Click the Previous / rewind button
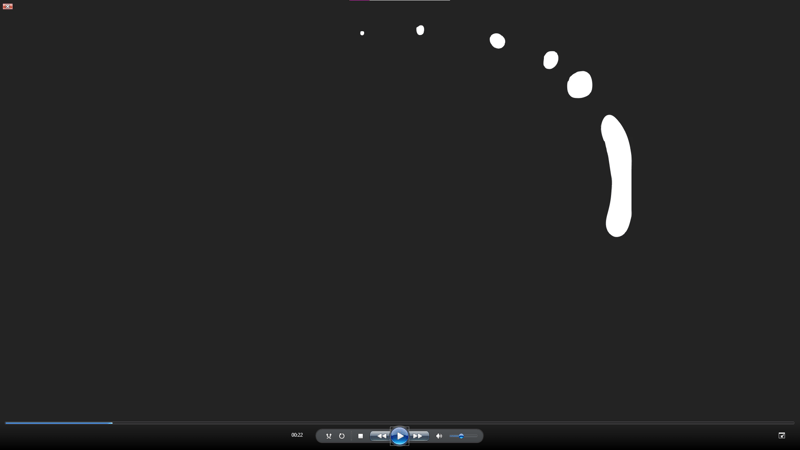 pos(381,436)
